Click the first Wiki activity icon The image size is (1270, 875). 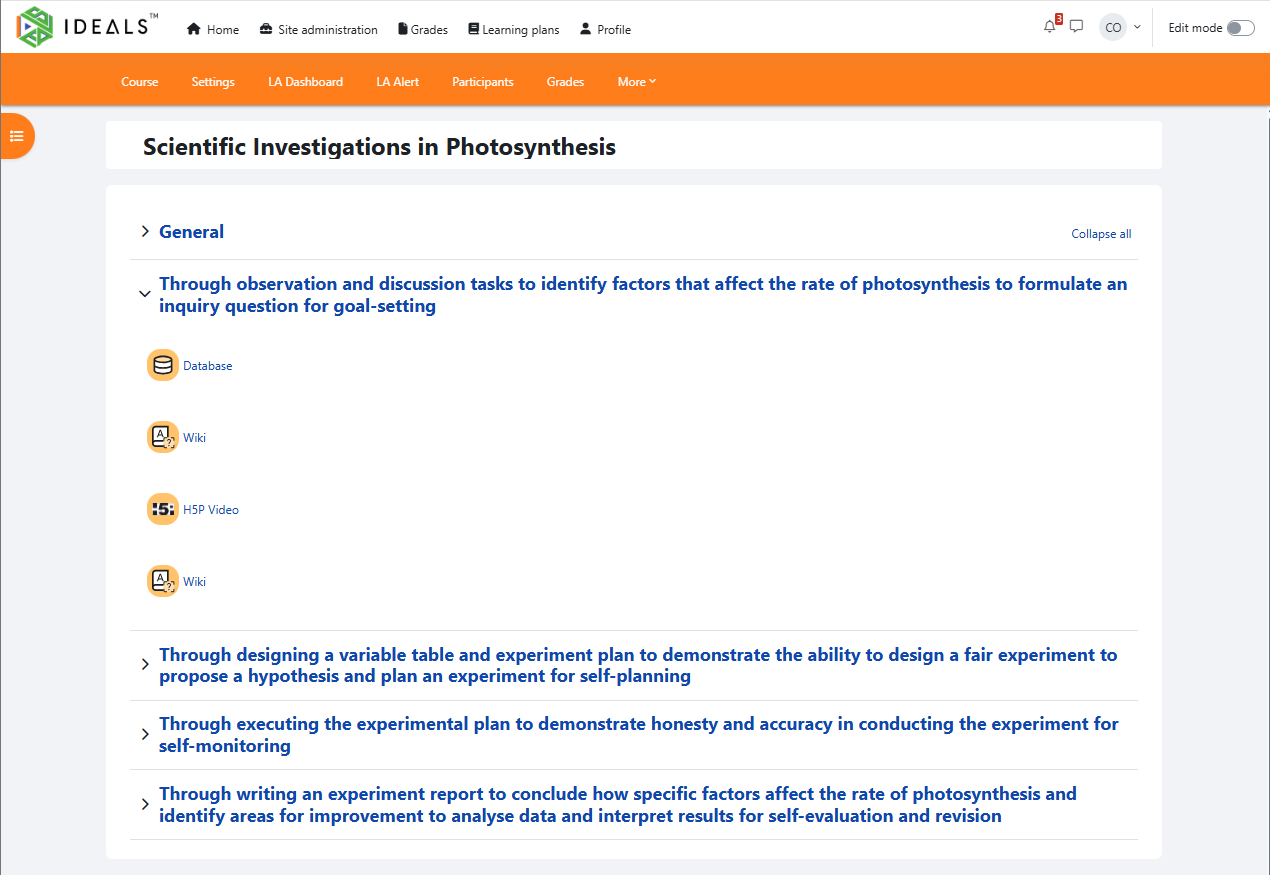click(x=163, y=438)
